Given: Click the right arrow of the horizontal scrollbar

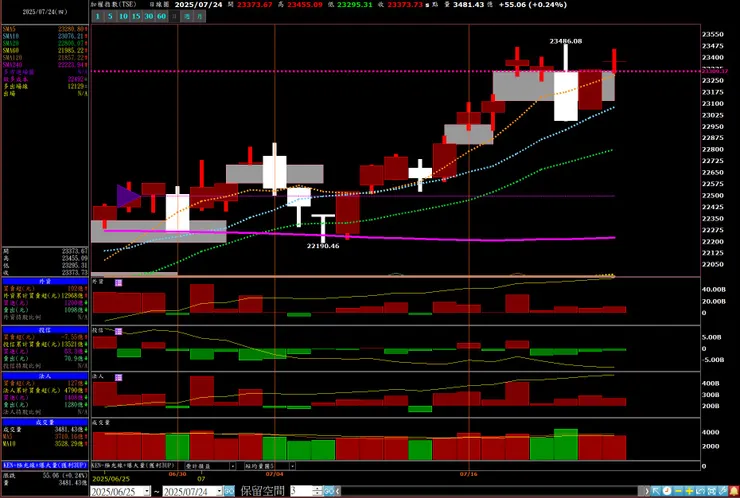Looking at the screenshot, I should (647, 491).
